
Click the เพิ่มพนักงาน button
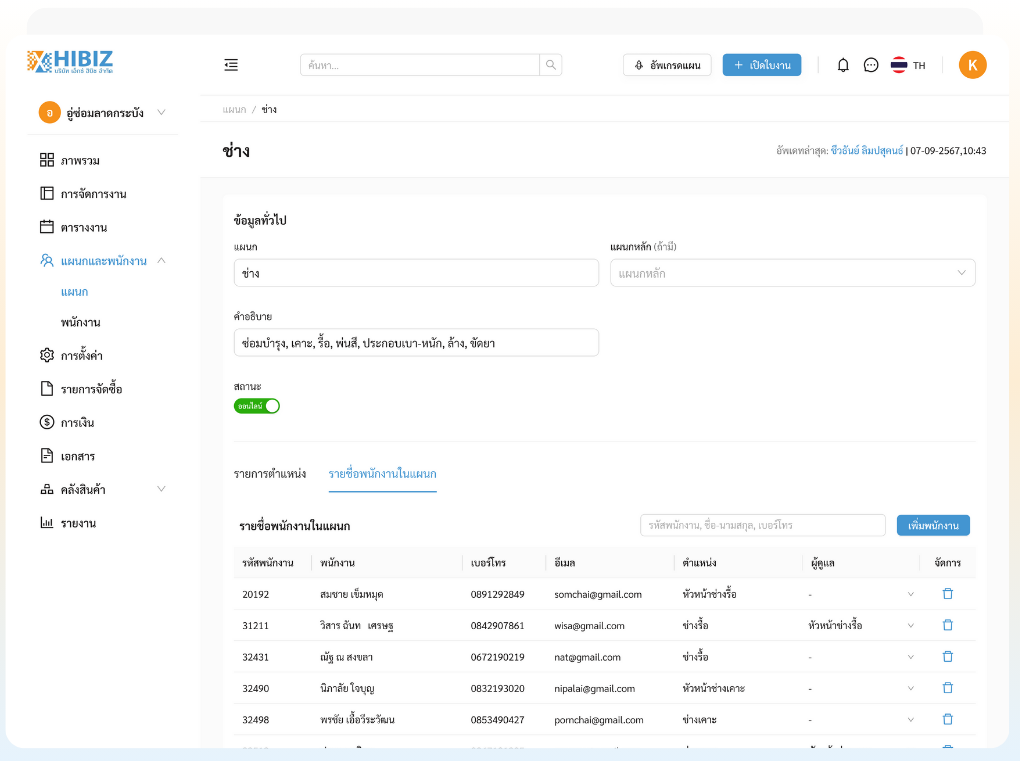932,525
